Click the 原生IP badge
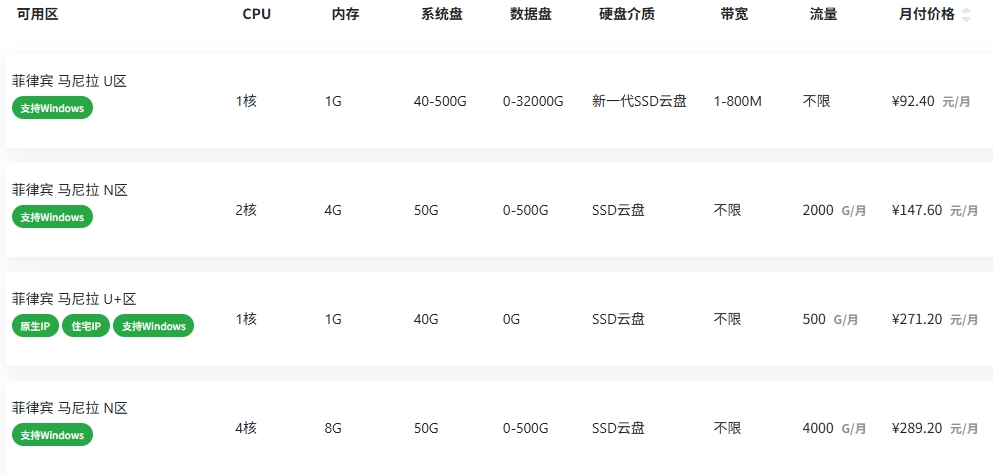993x475 pixels. (35, 326)
